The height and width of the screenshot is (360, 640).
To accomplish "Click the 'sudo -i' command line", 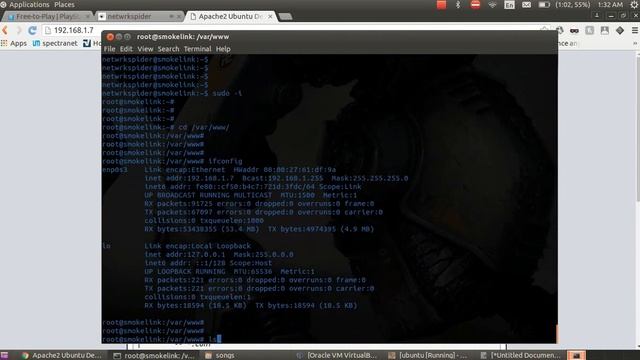I will tap(172, 93).
